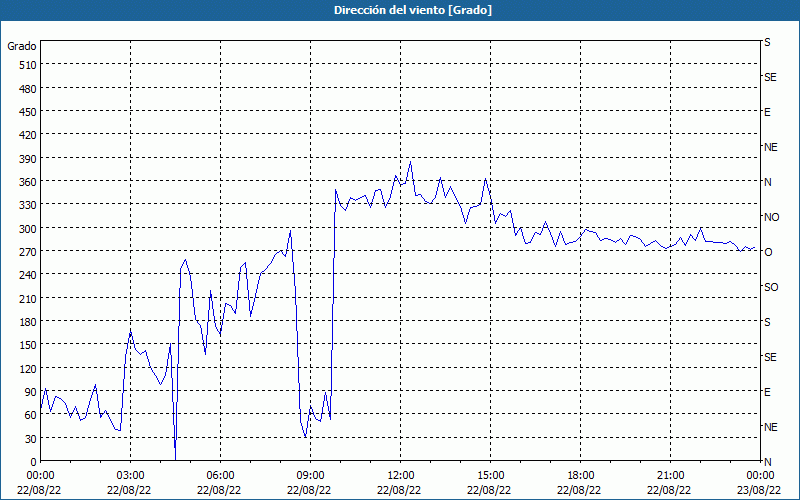Screen dimensions: 800x500
Task: Click the 'SO' compass label on right axis
Action: (771, 287)
